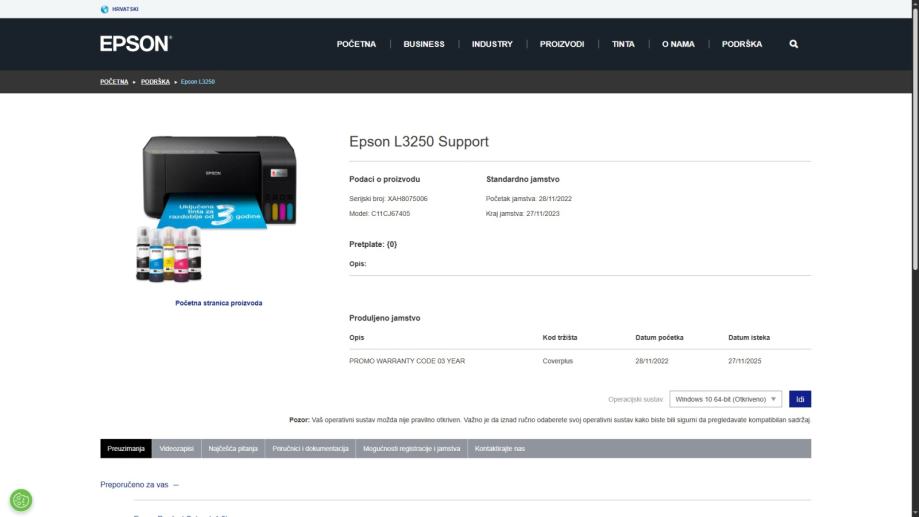919x517 pixels.
Task: Click the Epson L3250 breadcrumb item
Action: [198, 82]
